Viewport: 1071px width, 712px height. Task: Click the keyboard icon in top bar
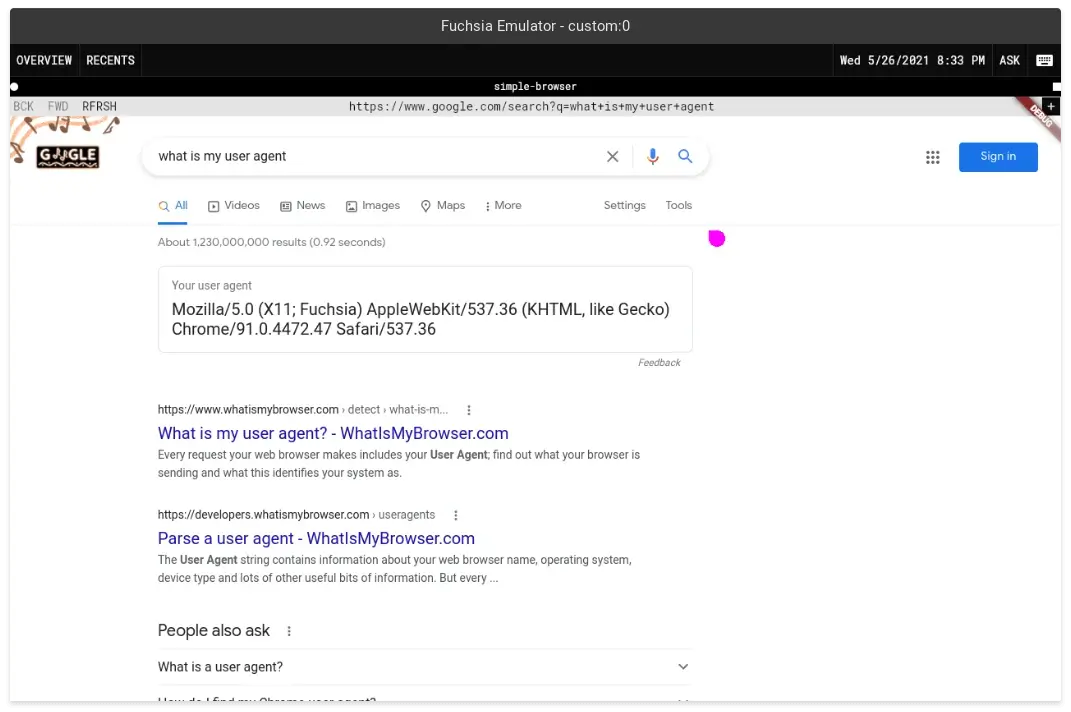point(1044,60)
